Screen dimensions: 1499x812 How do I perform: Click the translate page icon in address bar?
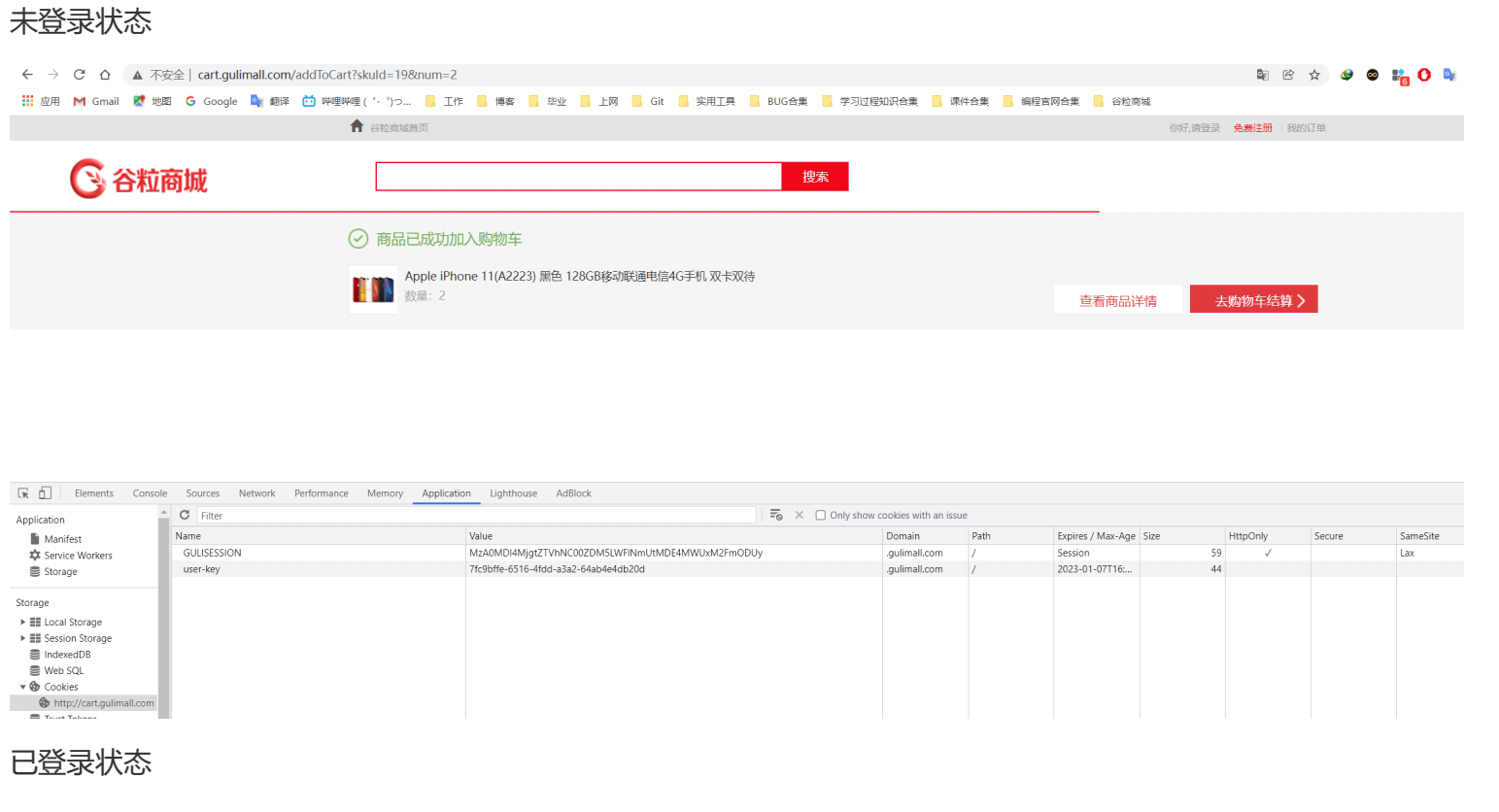[x=1262, y=75]
